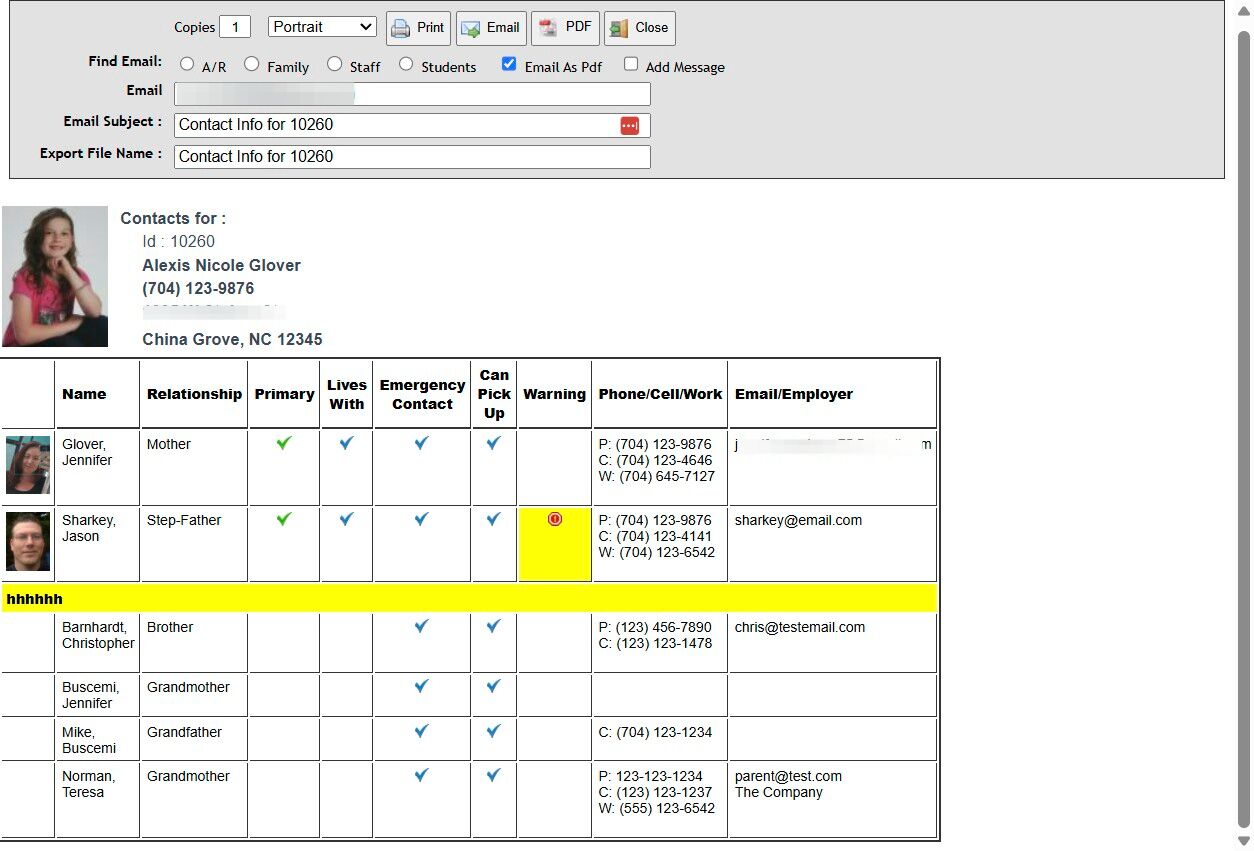Click the Email button with envelope icon
Screen dimensions: 1254x851
pyautogui.click(x=491, y=28)
